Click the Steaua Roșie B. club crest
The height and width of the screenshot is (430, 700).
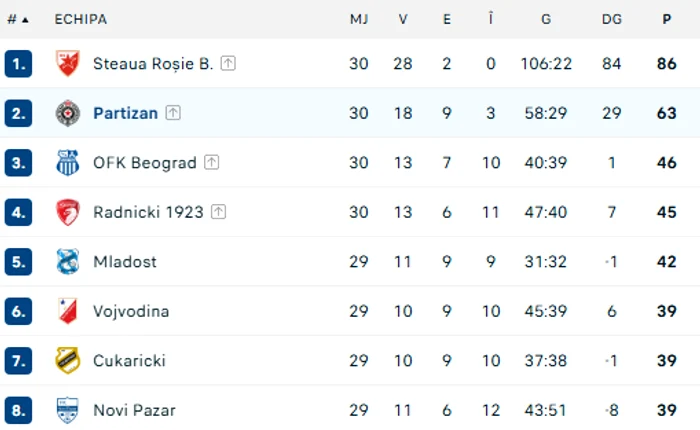(x=67, y=63)
